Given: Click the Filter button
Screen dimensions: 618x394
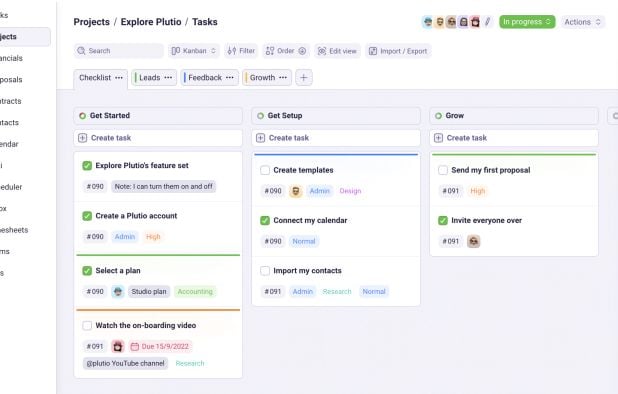Looking at the screenshot, I should pyautogui.click(x=241, y=51).
